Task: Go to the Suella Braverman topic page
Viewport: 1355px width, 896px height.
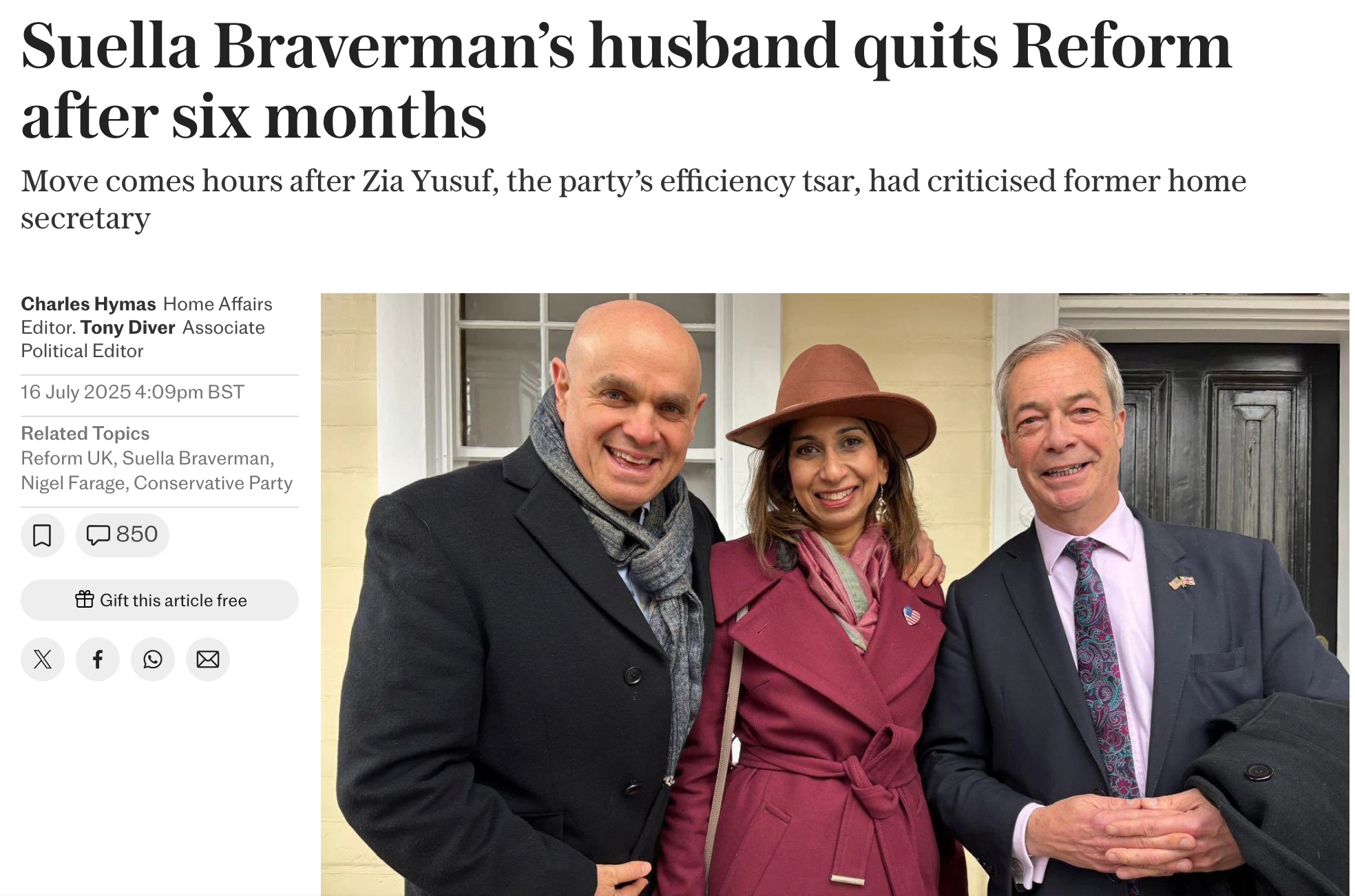Action: point(198,458)
